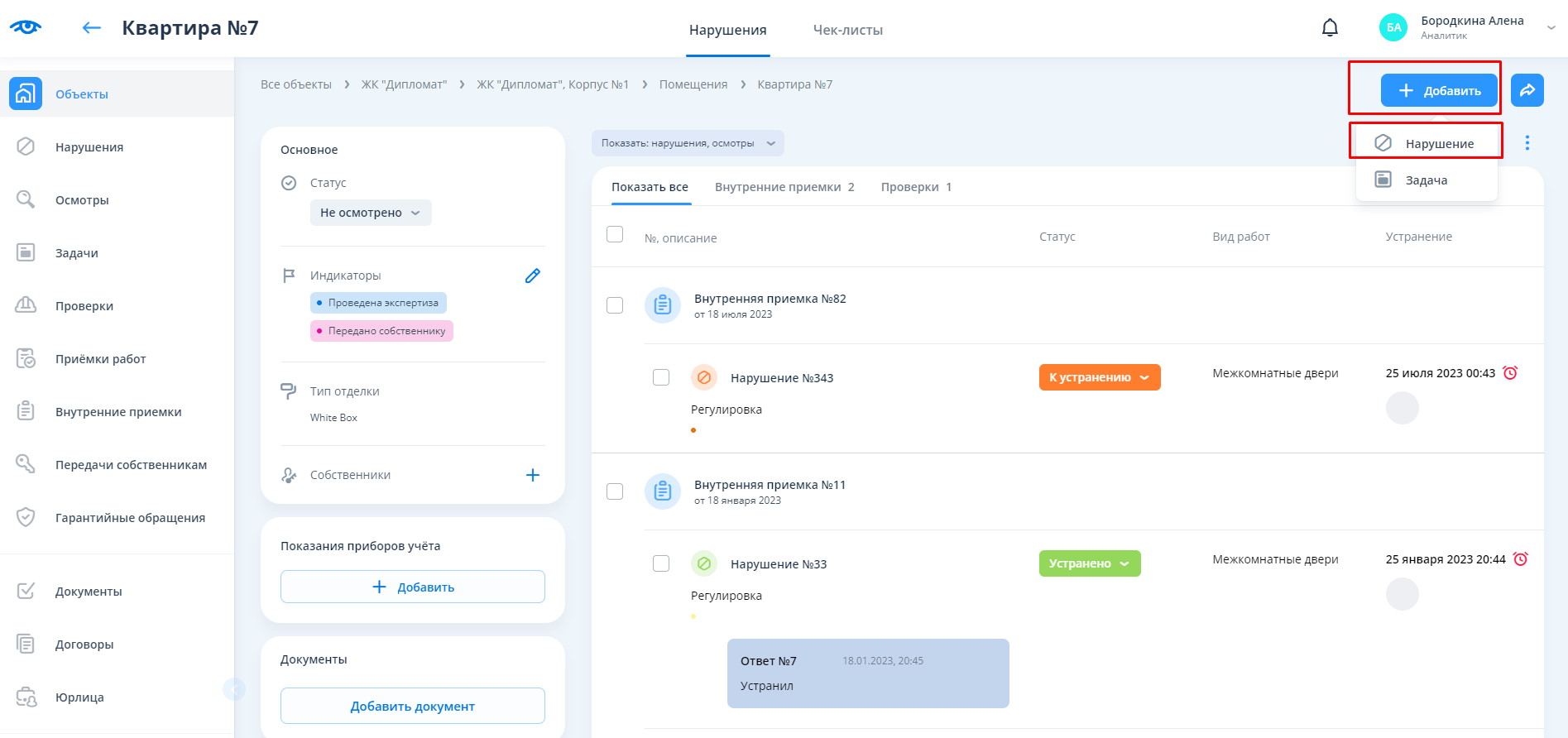Image resolution: width=1568 pixels, height=738 pixels.
Task: Check the box for Нарушение №343
Action: coord(661,377)
